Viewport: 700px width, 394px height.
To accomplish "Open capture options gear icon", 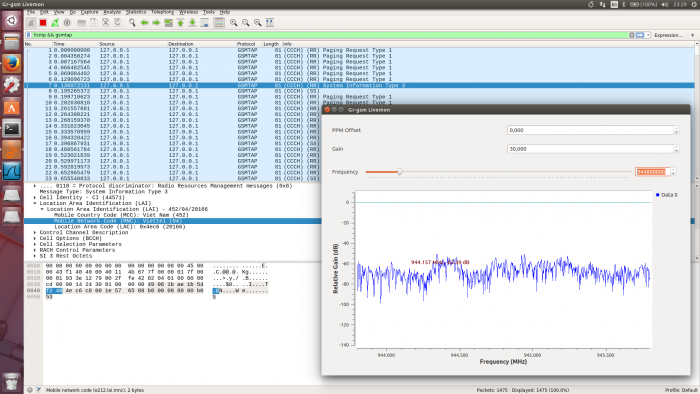I will (x=67, y=23).
